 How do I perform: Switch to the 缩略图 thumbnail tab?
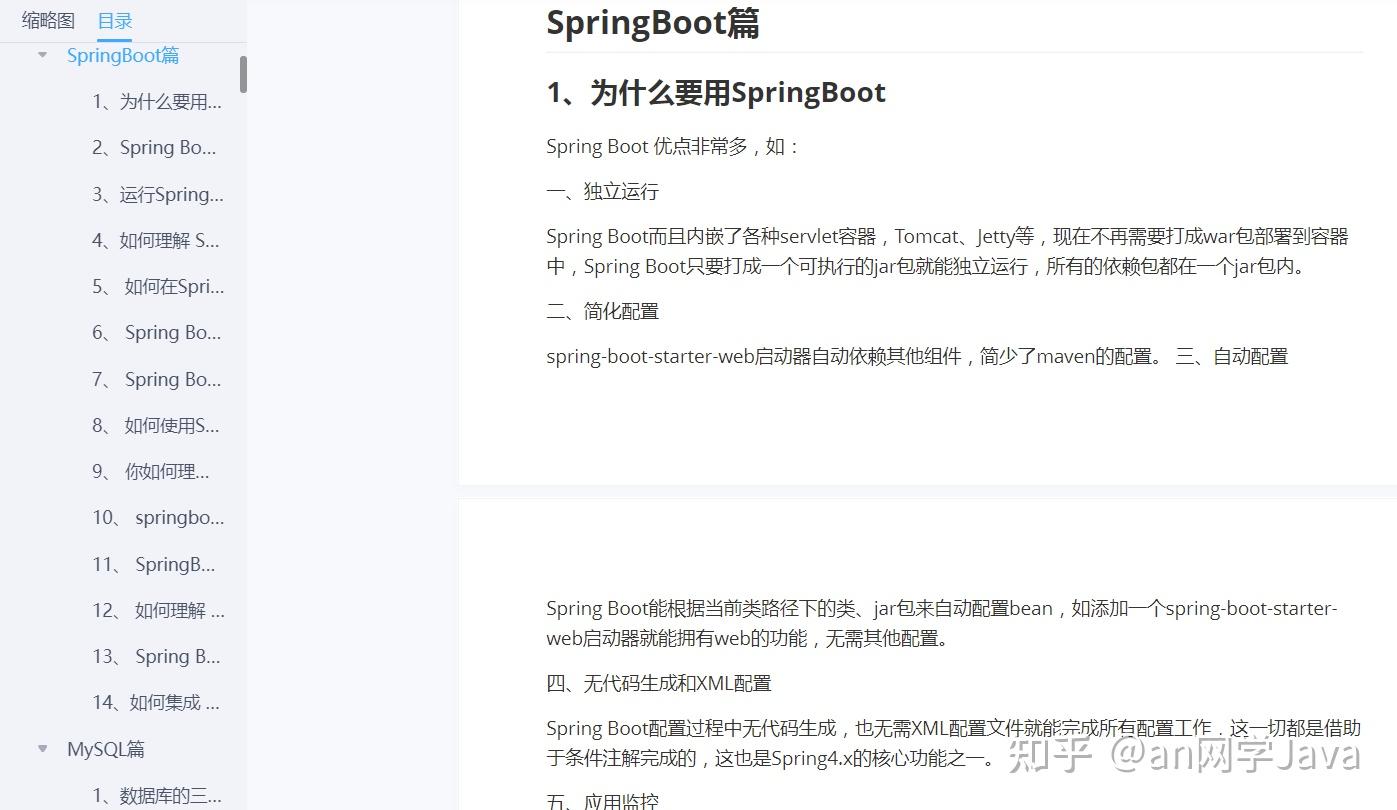(46, 21)
